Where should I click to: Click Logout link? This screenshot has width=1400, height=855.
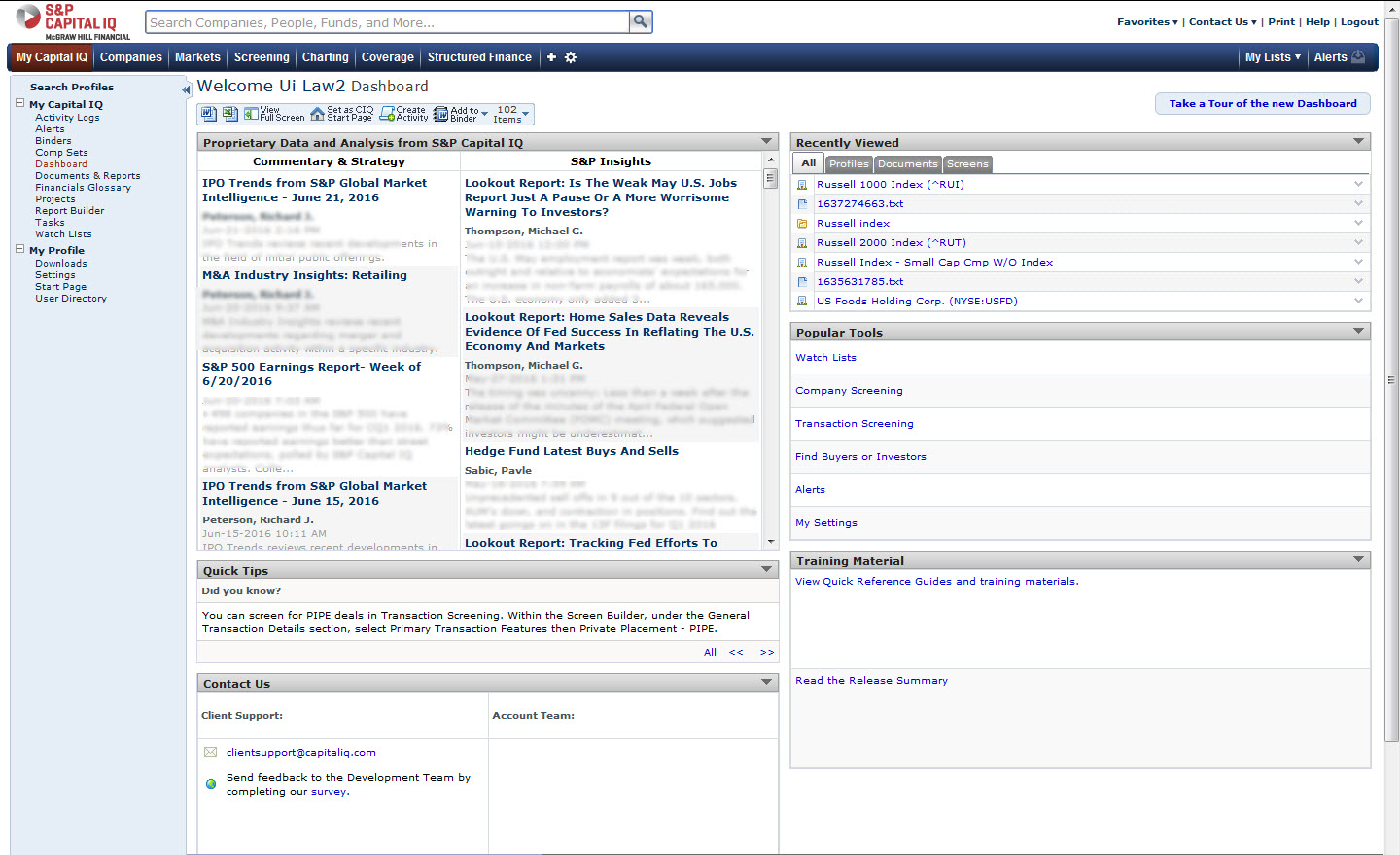tap(1359, 21)
